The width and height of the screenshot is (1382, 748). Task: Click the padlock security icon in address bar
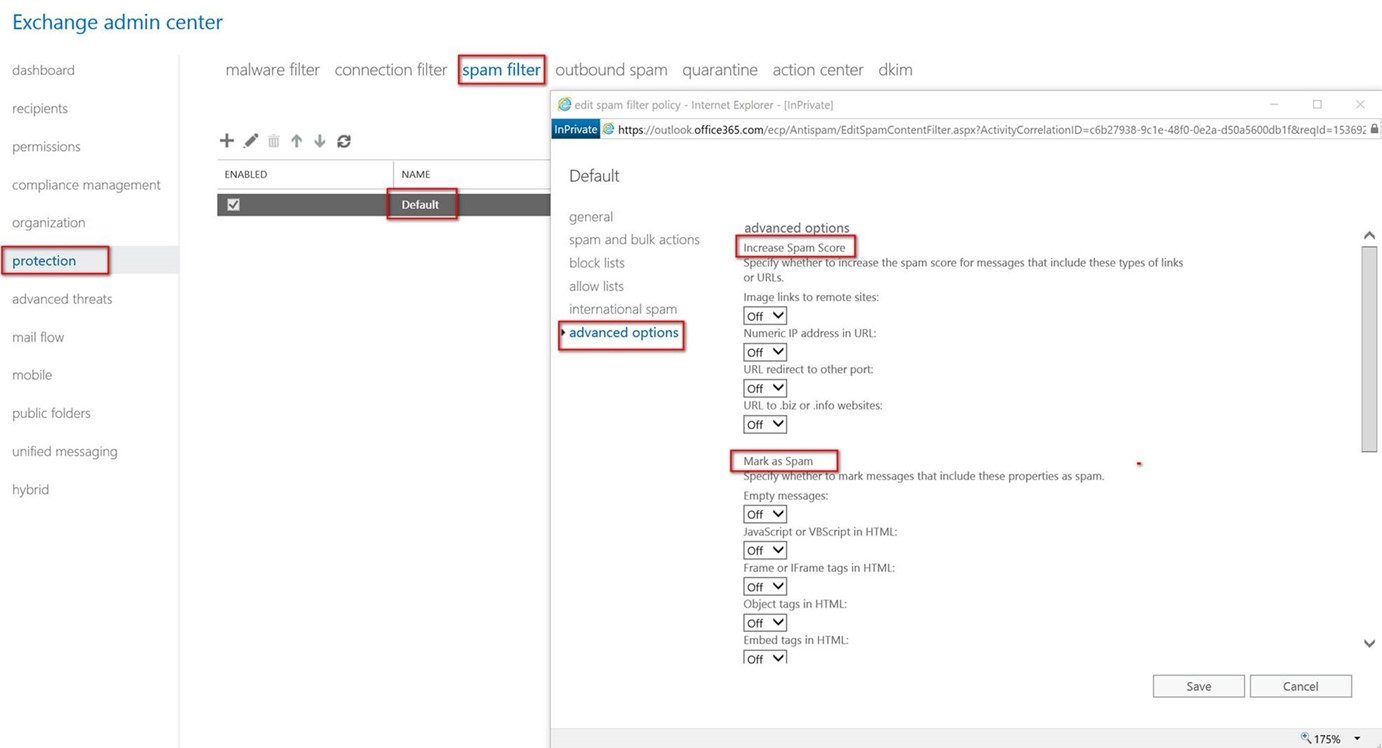[1374, 129]
